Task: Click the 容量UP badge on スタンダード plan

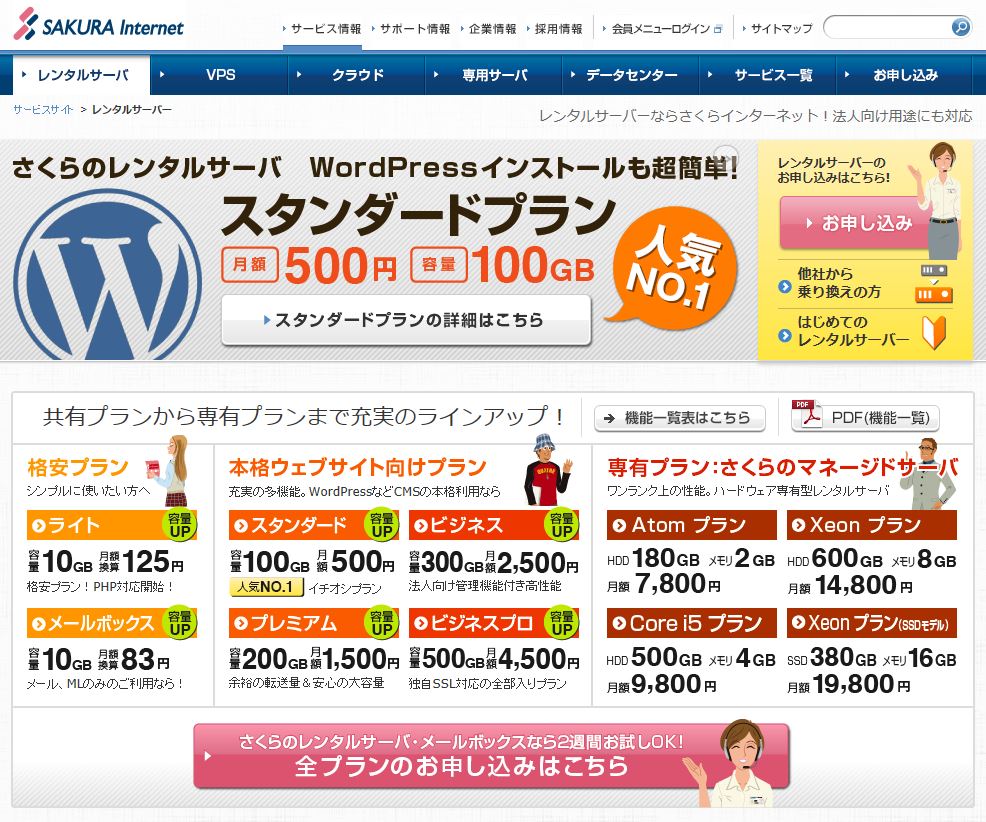Action: click(381, 525)
